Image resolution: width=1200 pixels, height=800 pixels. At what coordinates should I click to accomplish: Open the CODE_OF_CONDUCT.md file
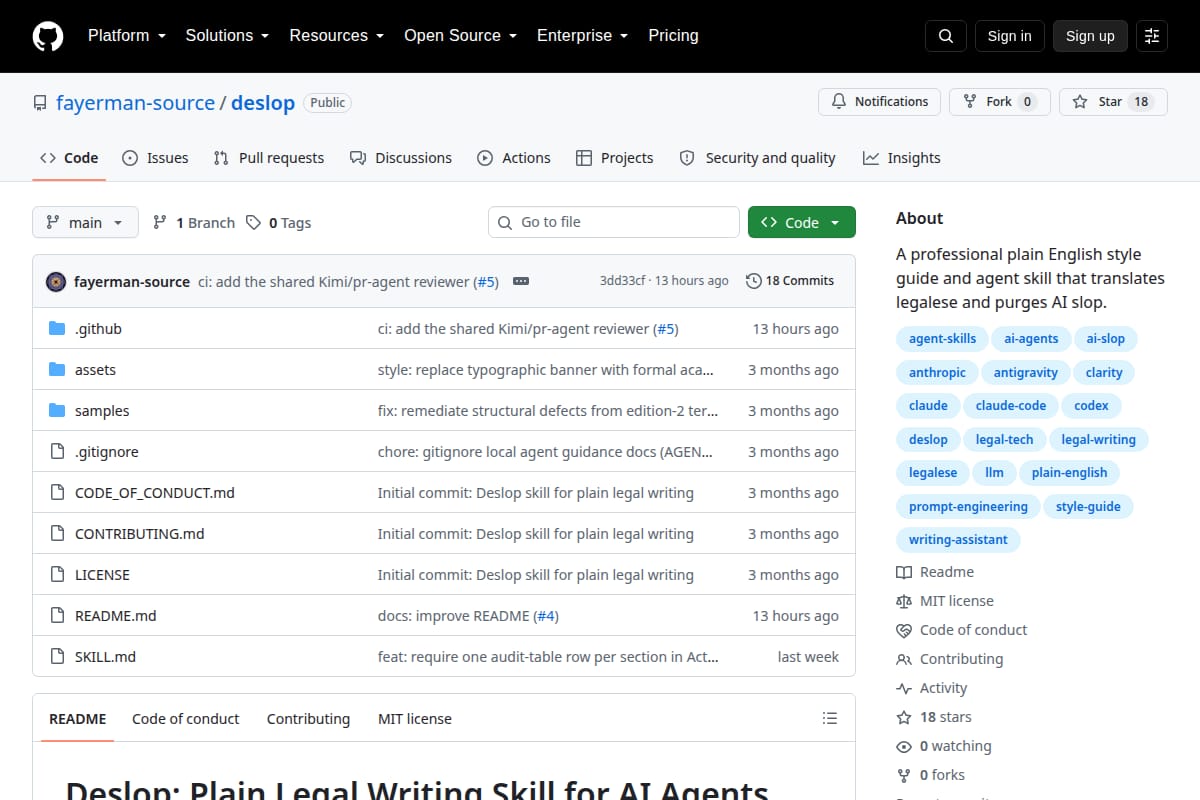[x=155, y=493]
